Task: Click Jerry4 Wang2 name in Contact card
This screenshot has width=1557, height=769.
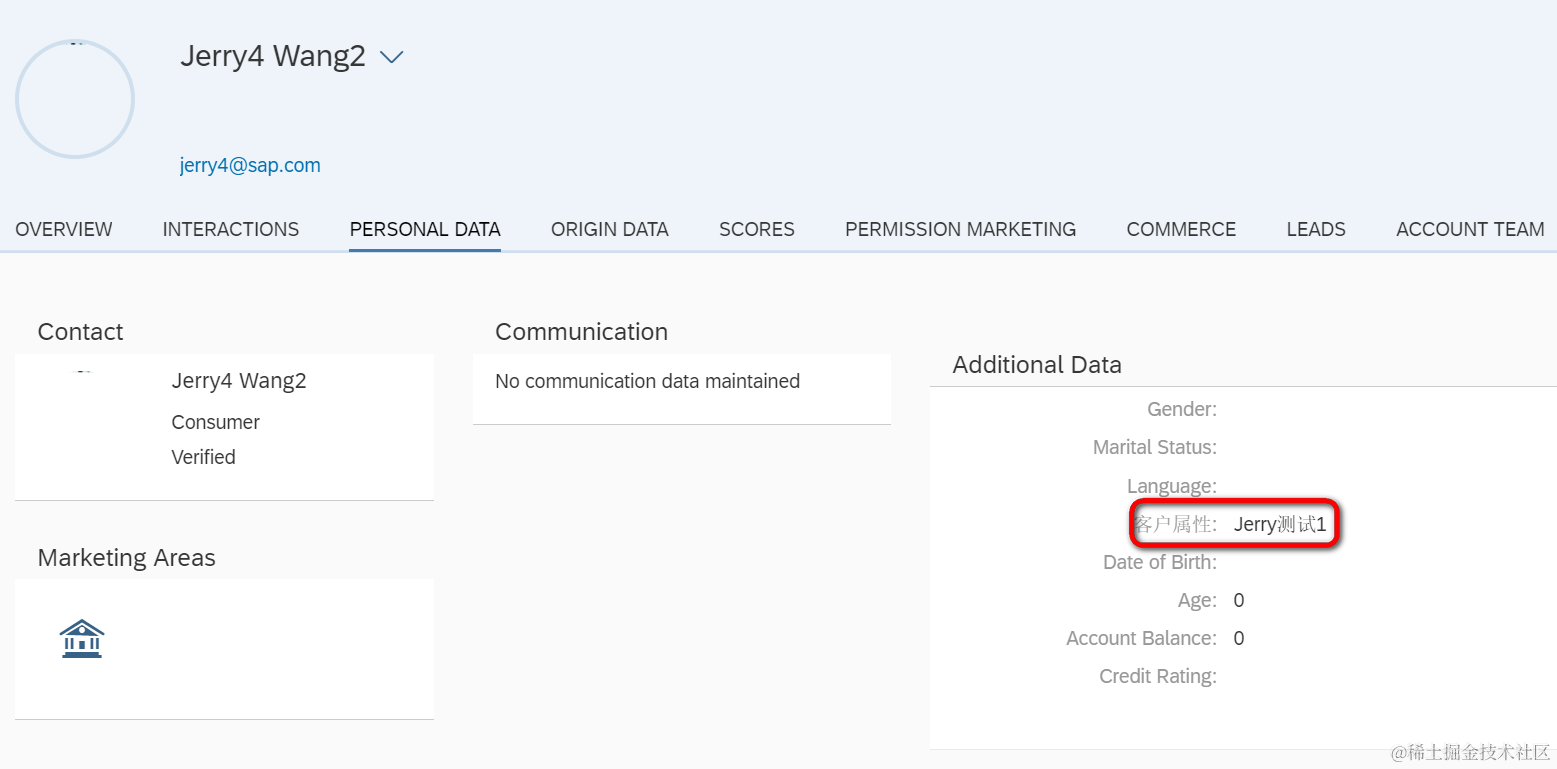Action: point(239,381)
